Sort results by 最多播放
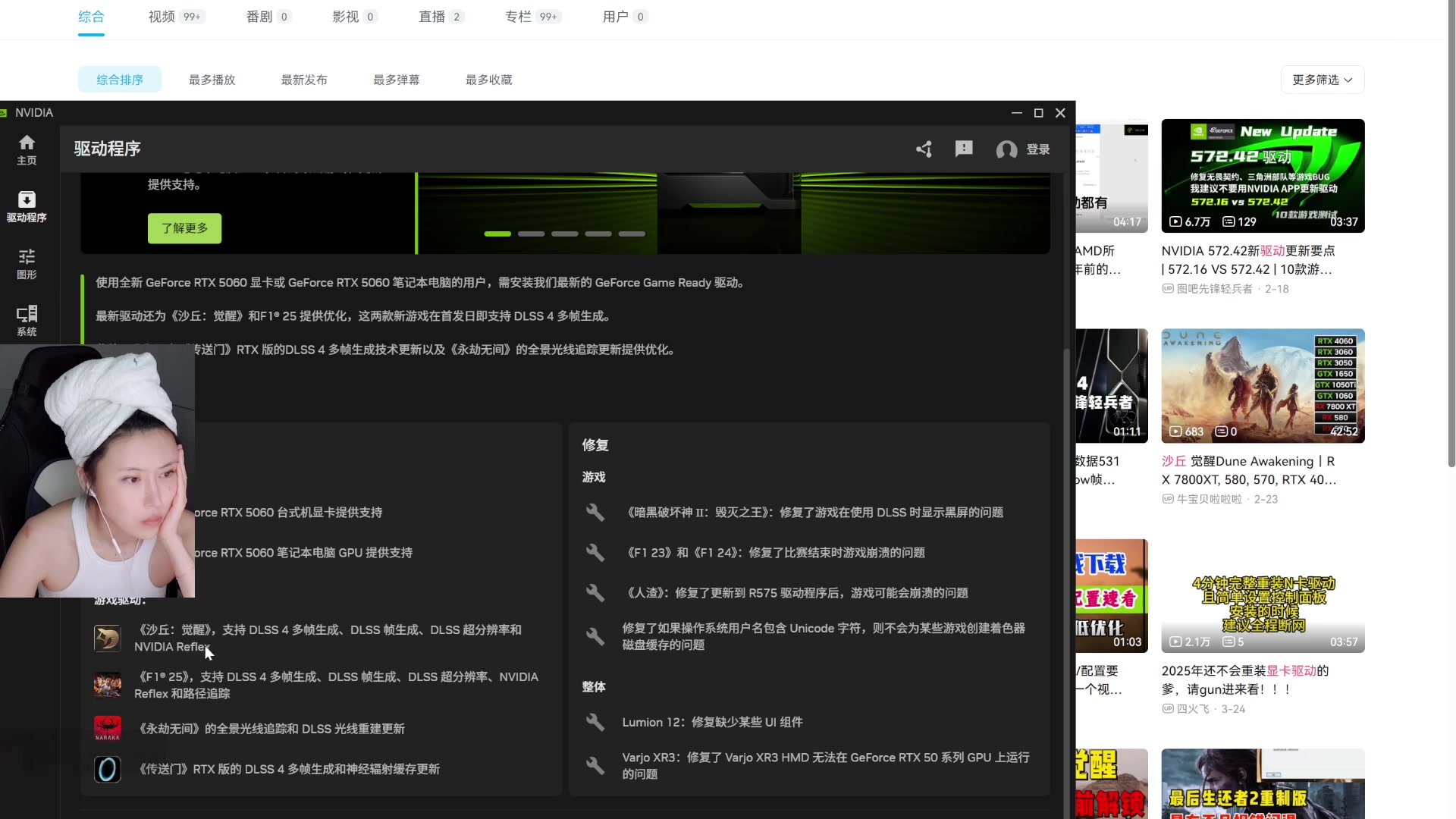 [212, 80]
